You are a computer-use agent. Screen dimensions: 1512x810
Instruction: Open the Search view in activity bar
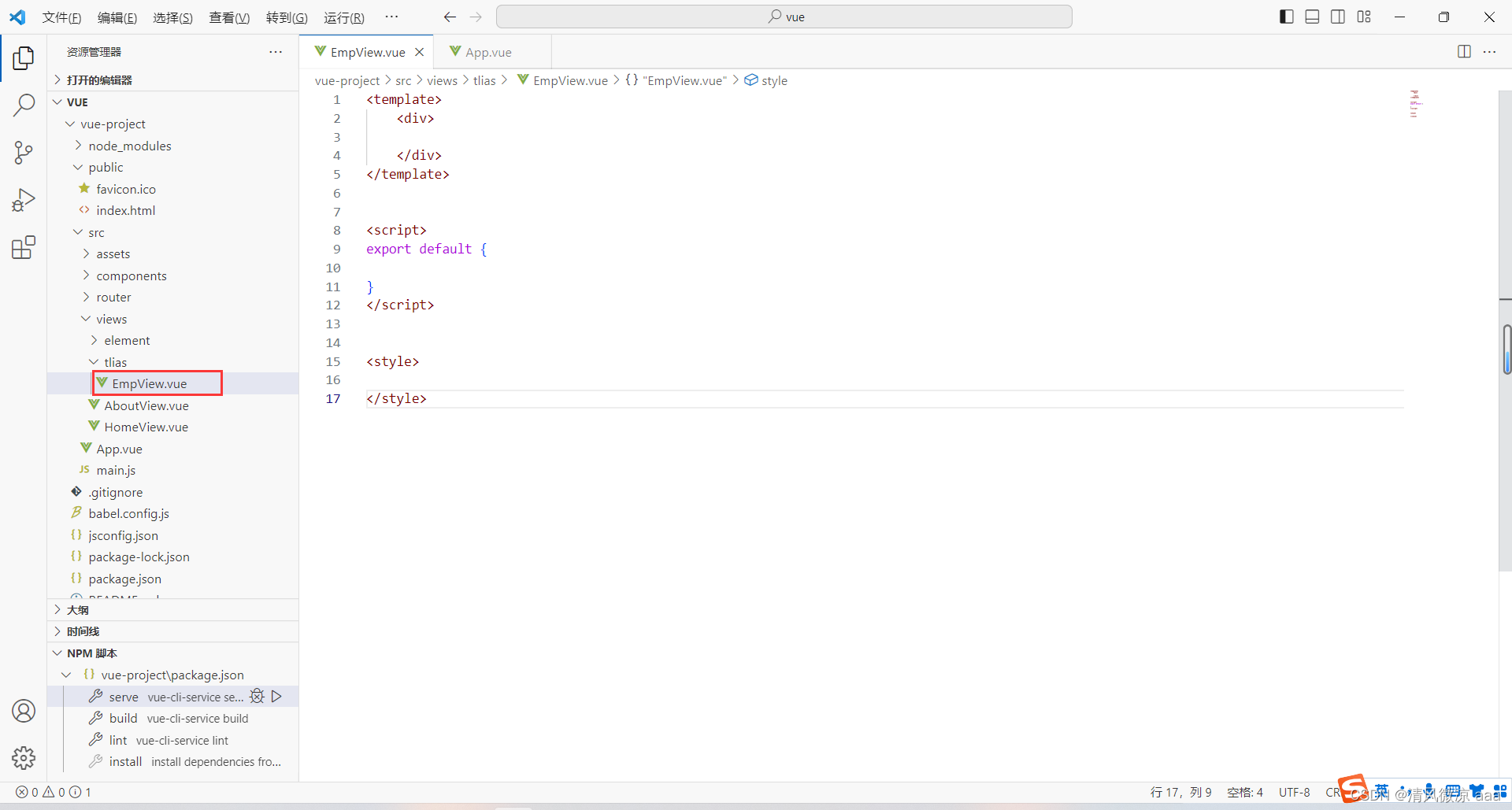click(24, 105)
